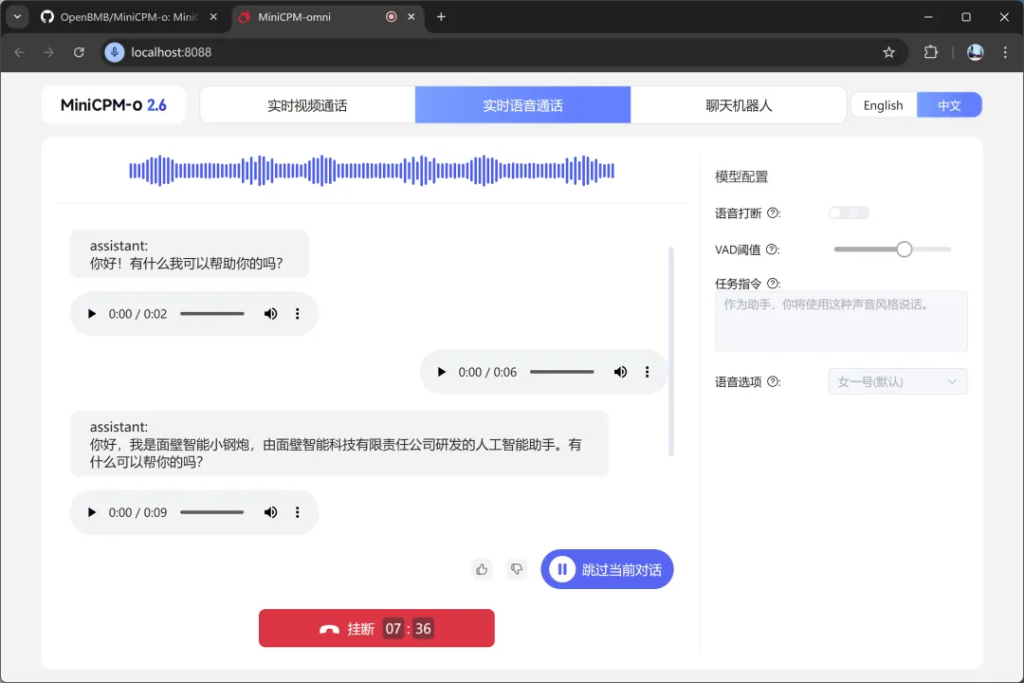This screenshot has width=1024, height=683.
Task: Open more options for 0:09 audio
Action: [297, 513]
